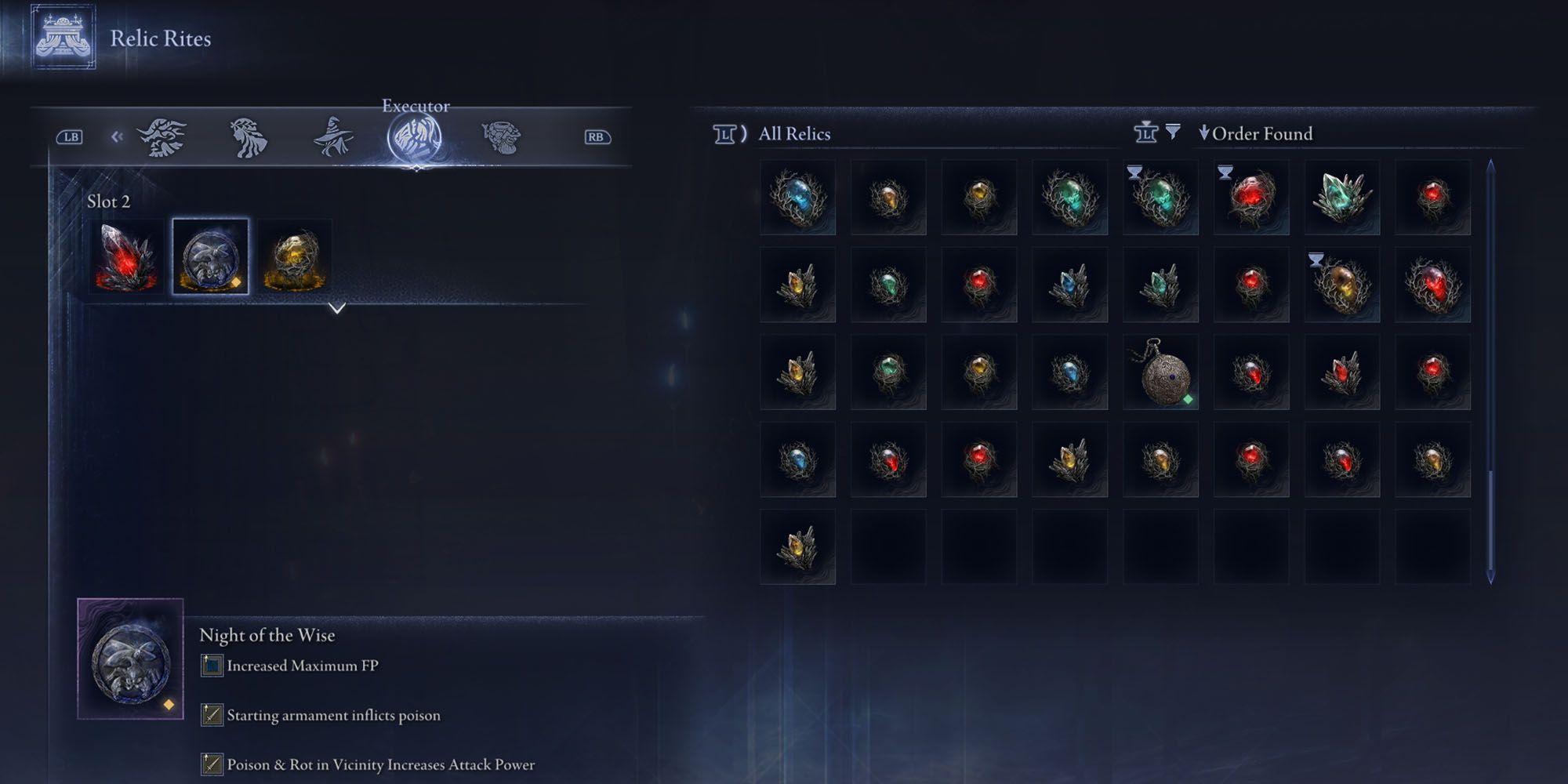Viewport: 1568px width, 784px height.
Task: Open the relic filter funnel icon
Action: pyautogui.click(x=1173, y=132)
